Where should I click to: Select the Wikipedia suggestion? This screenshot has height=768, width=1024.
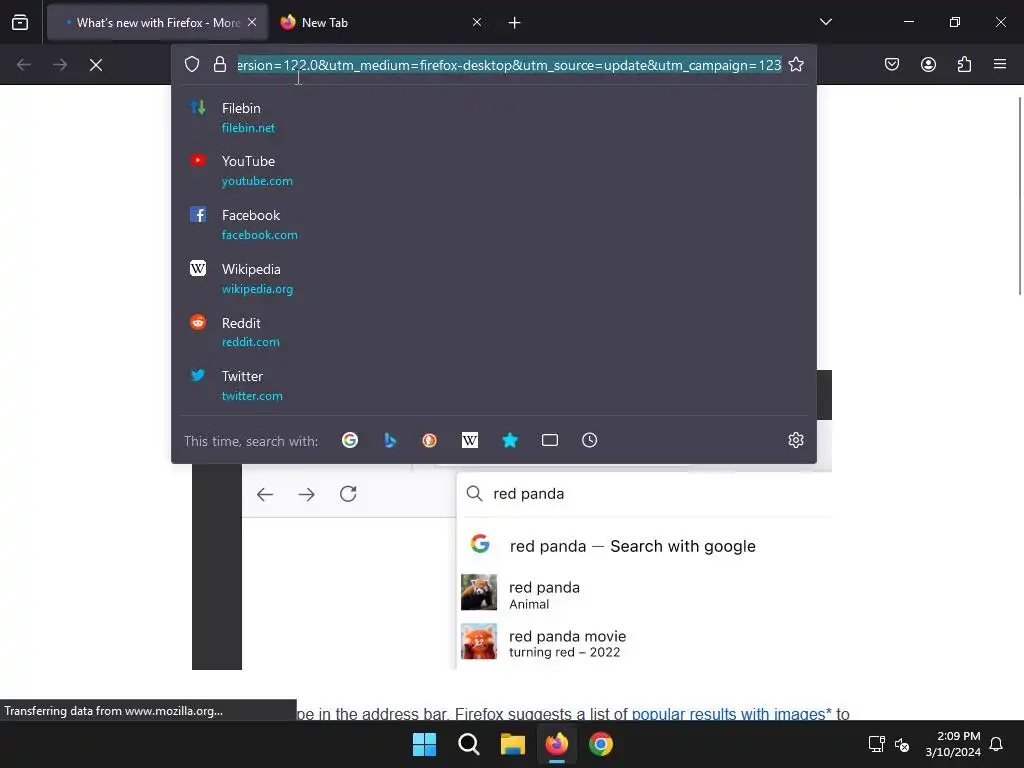click(x=494, y=278)
